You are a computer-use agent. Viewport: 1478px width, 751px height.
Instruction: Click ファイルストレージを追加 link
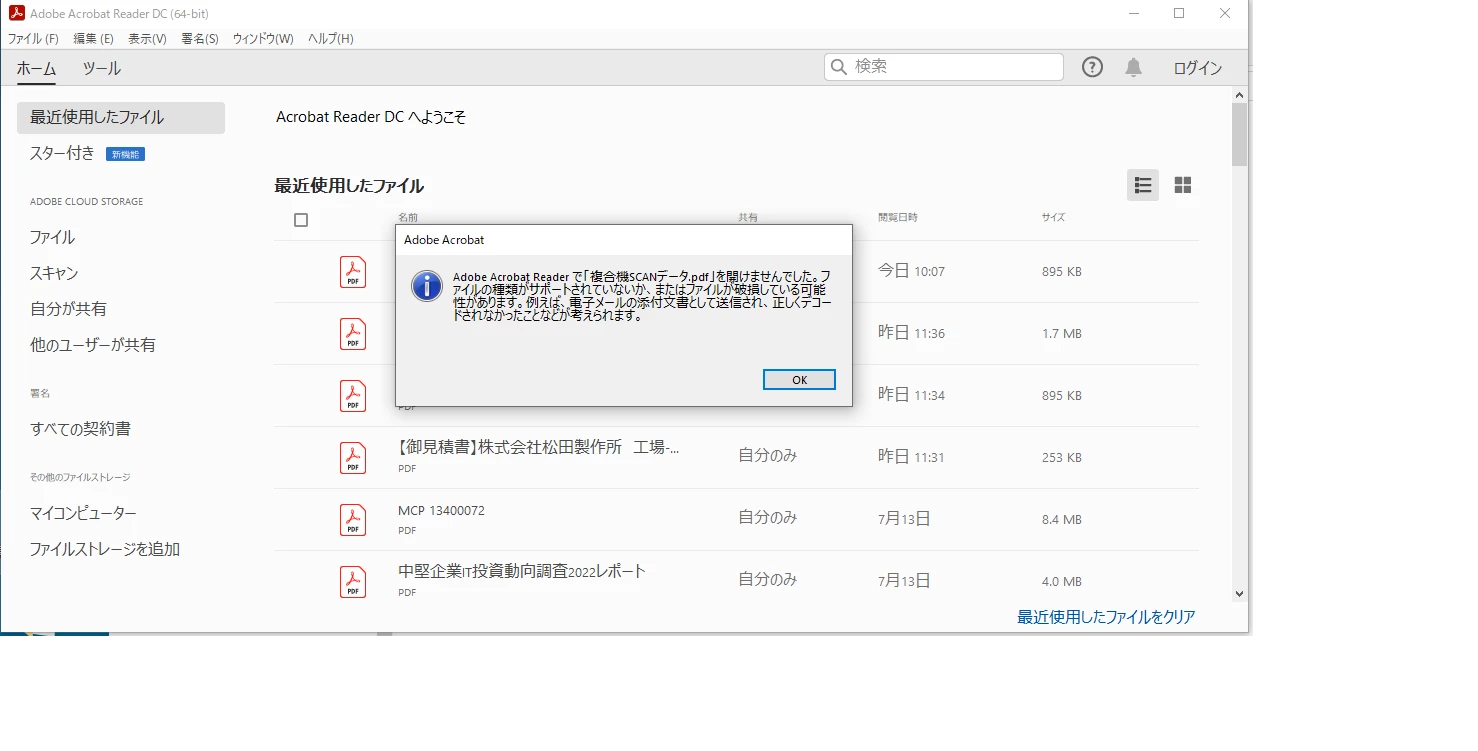105,549
